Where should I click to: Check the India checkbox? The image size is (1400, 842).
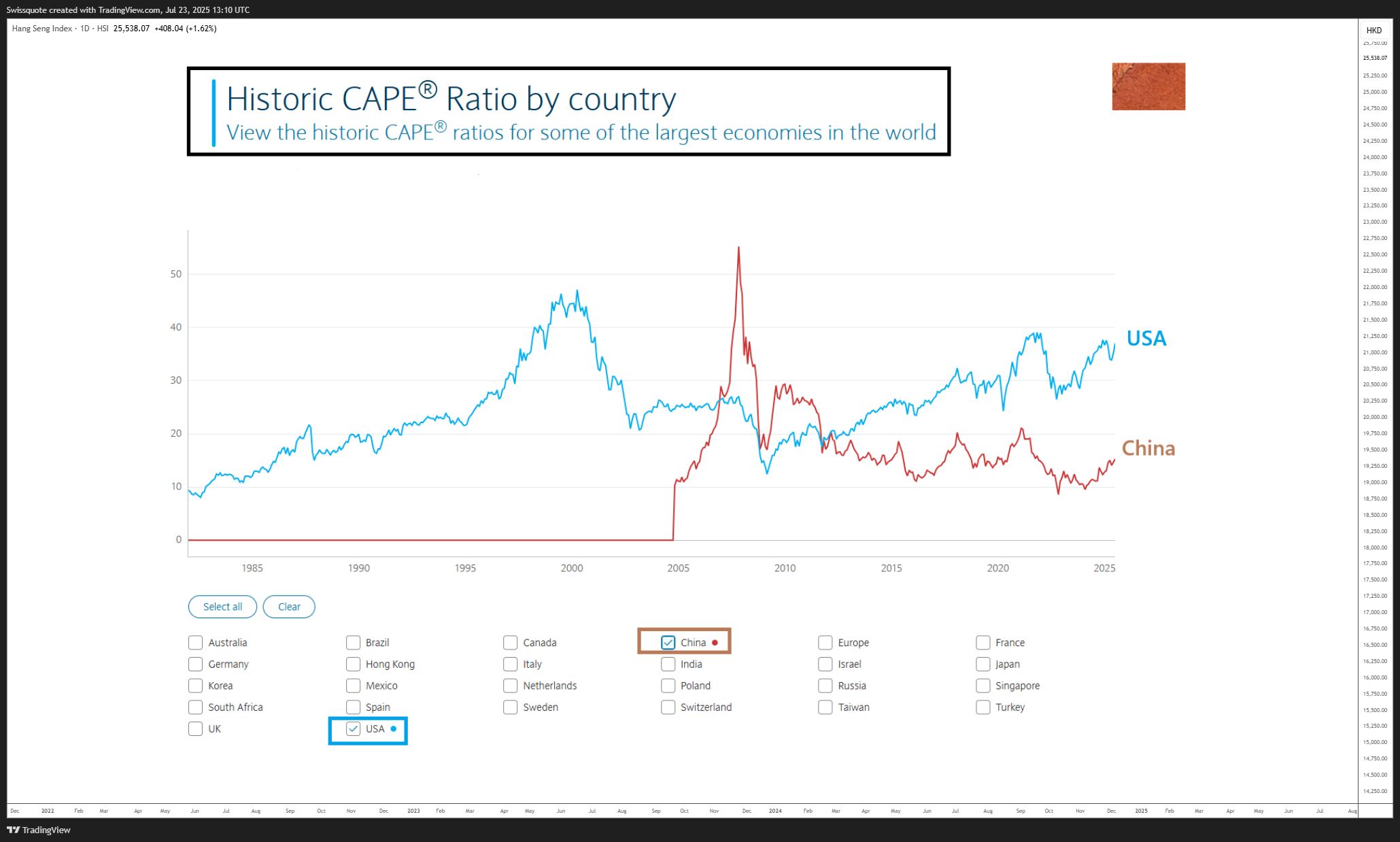click(x=668, y=664)
